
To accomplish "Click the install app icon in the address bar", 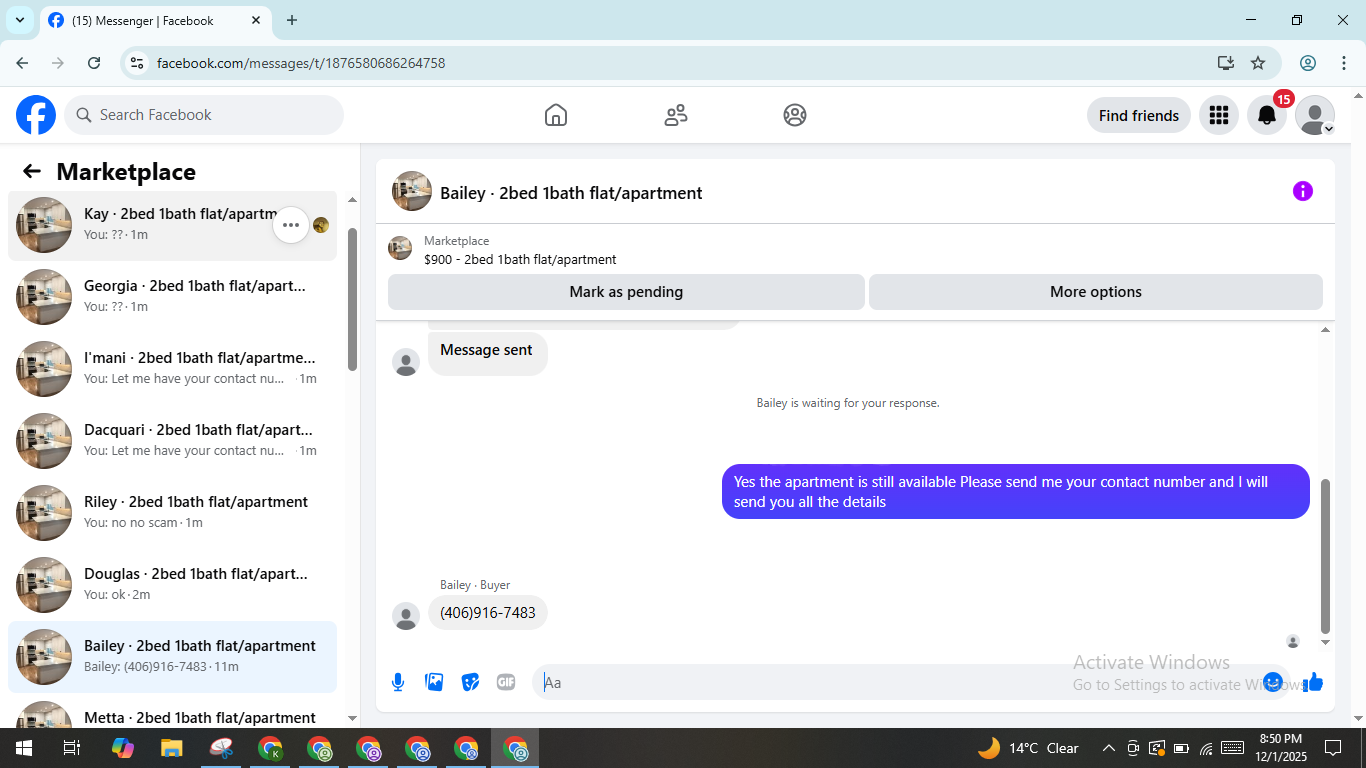I will click(1226, 63).
